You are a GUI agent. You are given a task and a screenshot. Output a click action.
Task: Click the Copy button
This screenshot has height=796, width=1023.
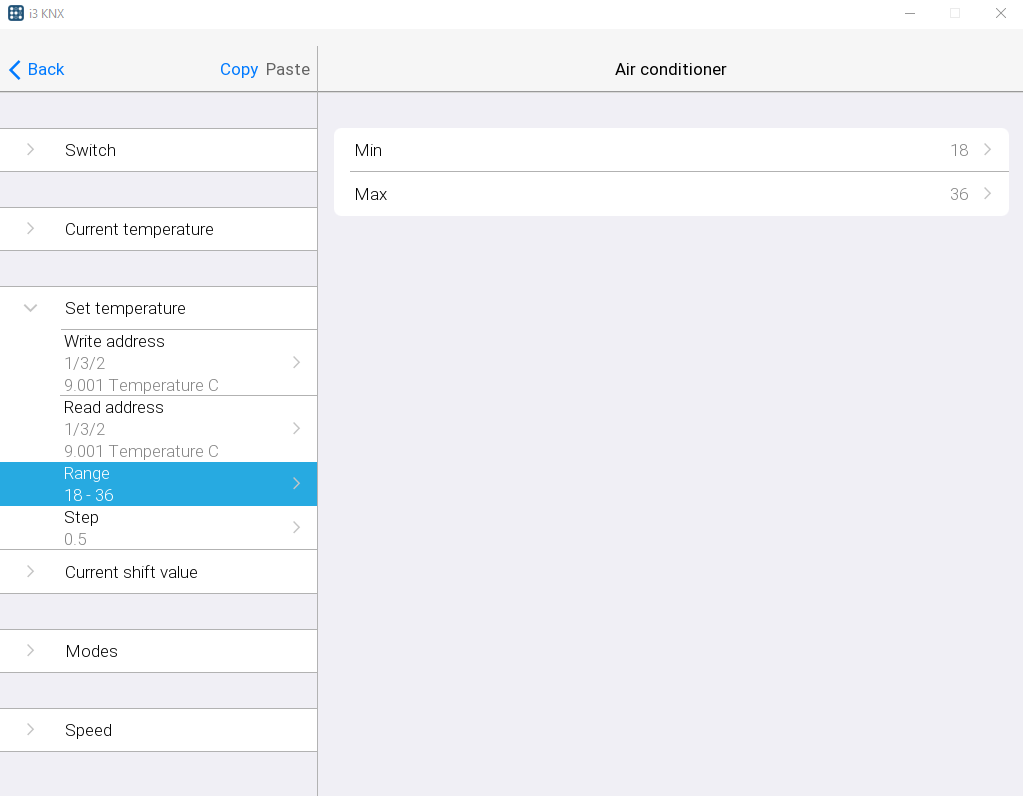239,69
